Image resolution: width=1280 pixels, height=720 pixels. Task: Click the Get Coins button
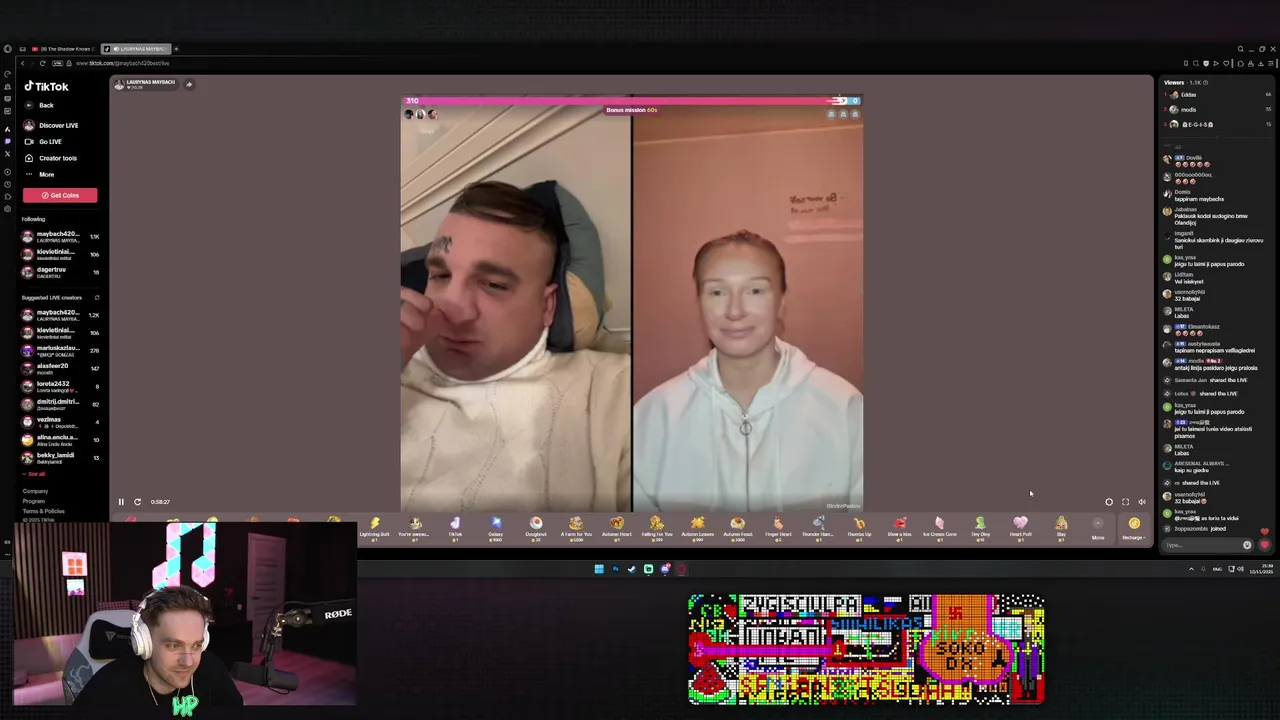pyautogui.click(x=60, y=195)
